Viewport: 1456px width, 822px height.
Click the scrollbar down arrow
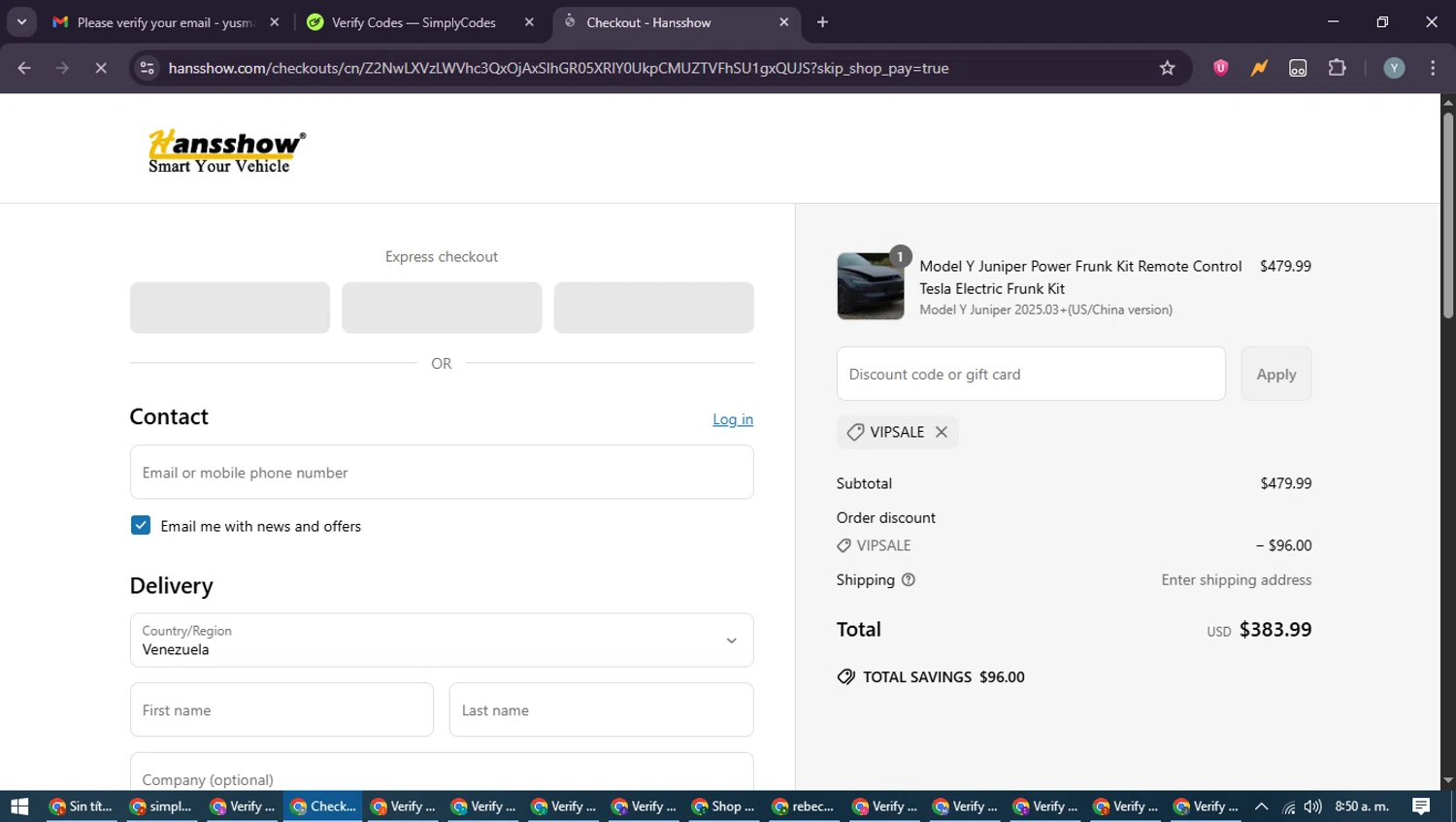pyautogui.click(x=1447, y=780)
